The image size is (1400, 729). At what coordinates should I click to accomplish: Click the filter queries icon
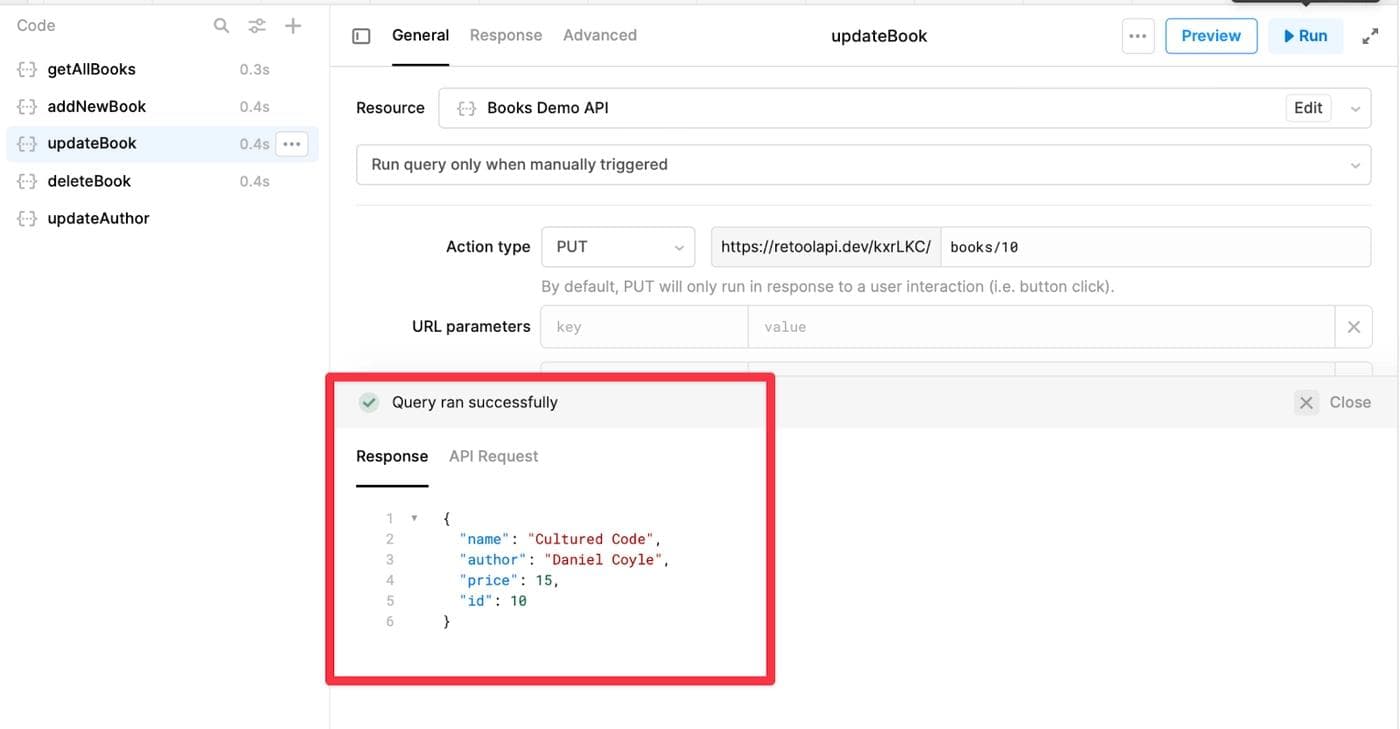[x=256, y=24]
